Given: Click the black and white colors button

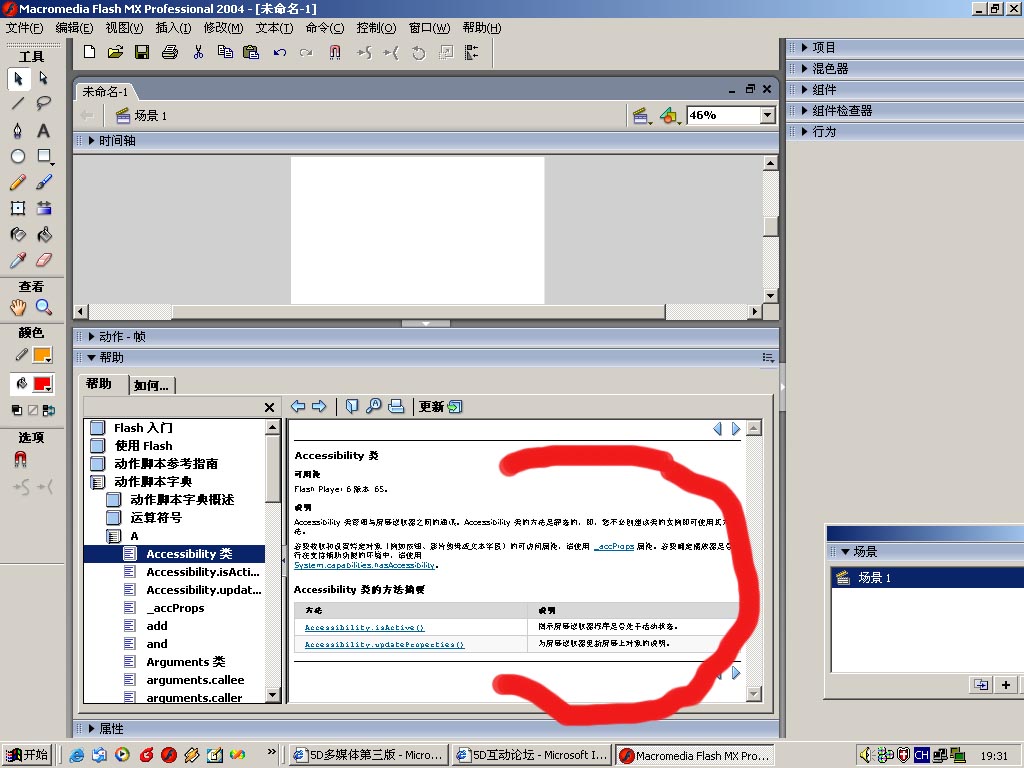Looking at the screenshot, I should point(17,410).
